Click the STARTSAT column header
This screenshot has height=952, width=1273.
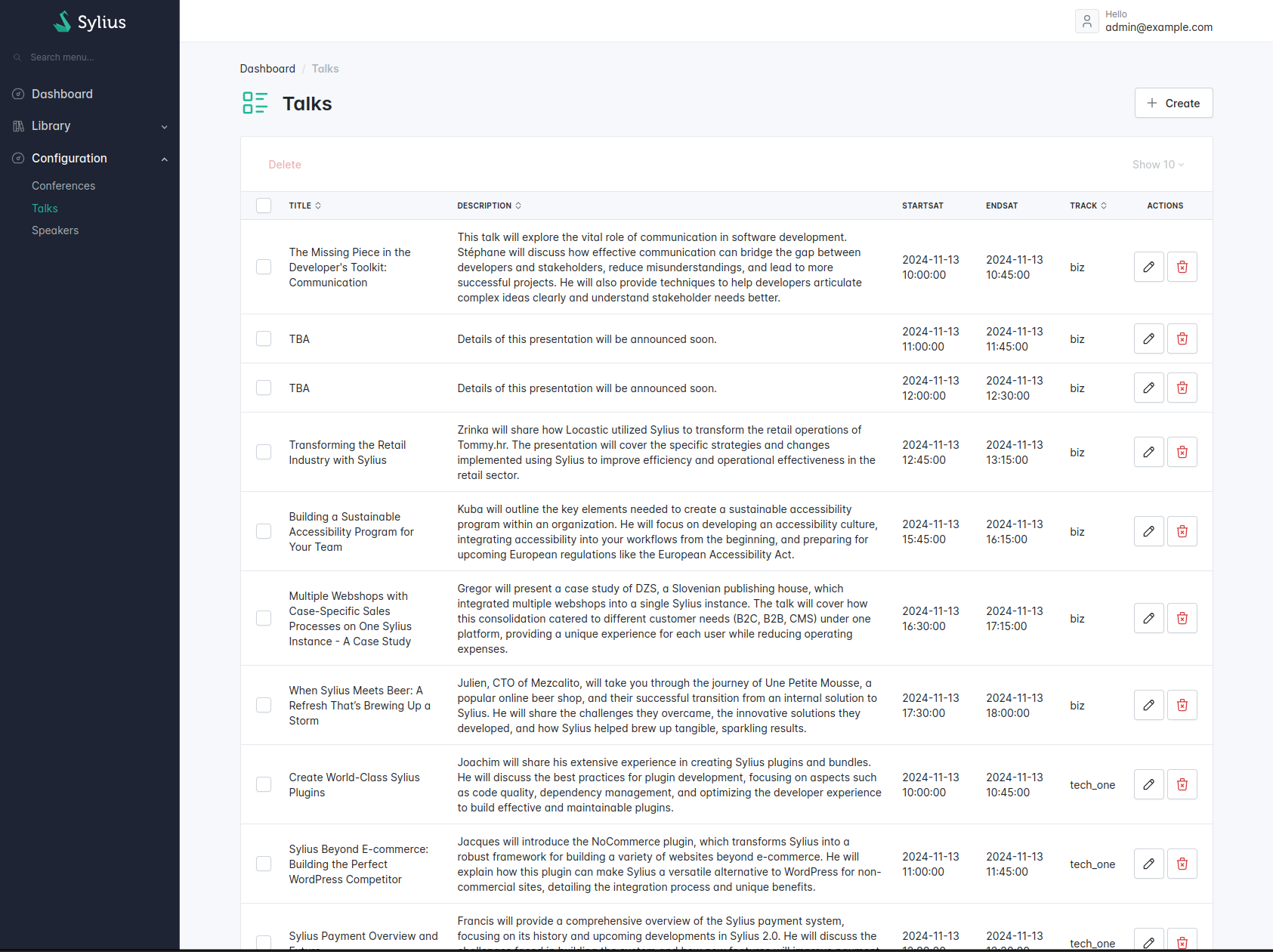(x=922, y=206)
